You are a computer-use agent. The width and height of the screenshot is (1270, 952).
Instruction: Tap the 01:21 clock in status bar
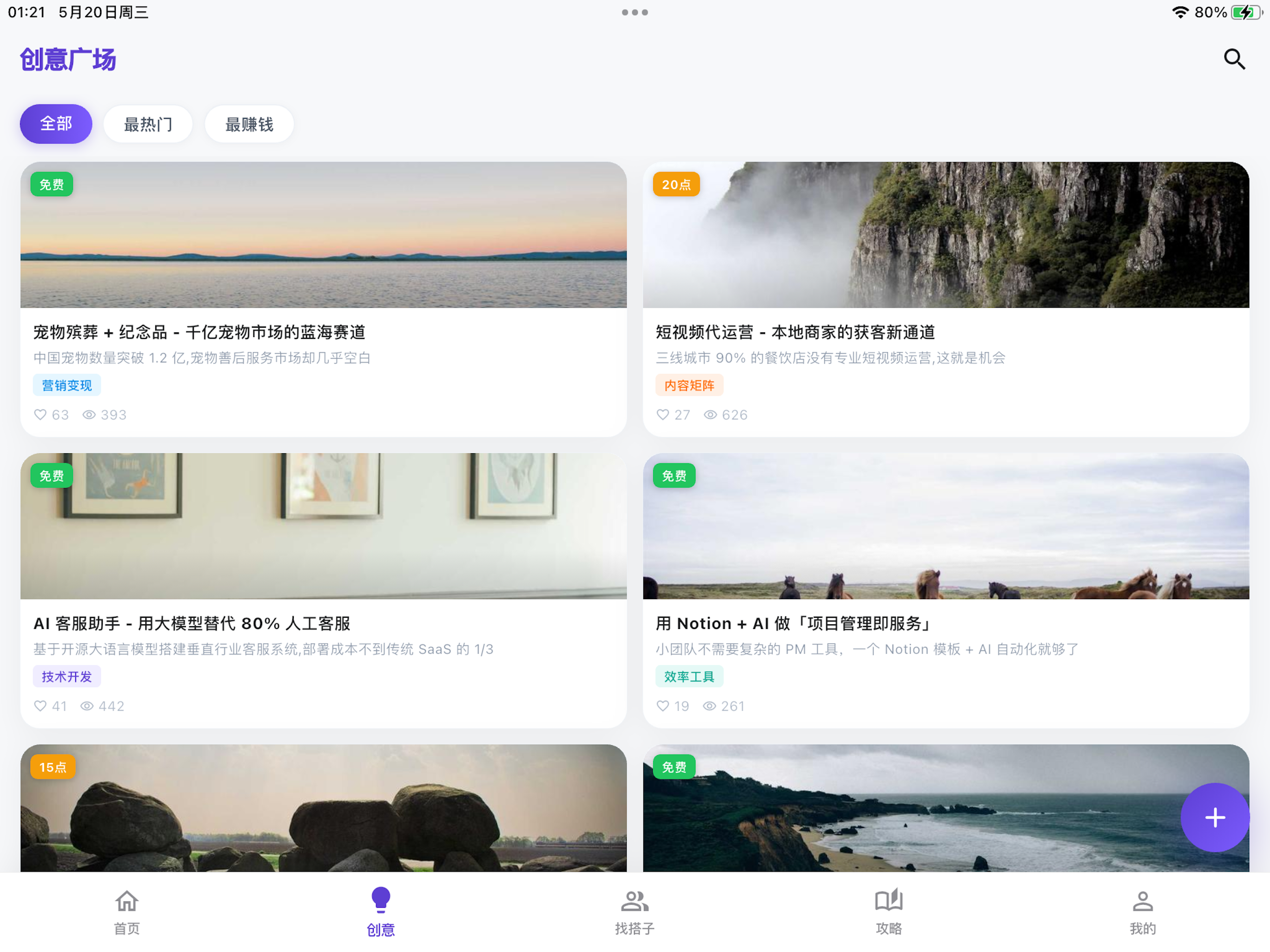pos(26,12)
